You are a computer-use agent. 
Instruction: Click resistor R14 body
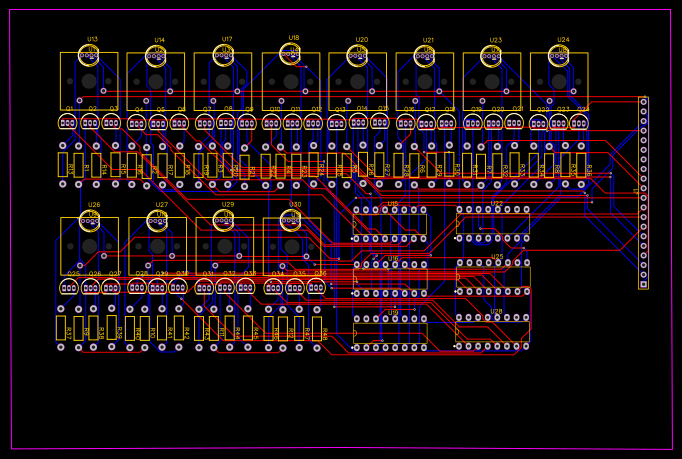coord(96,165)
